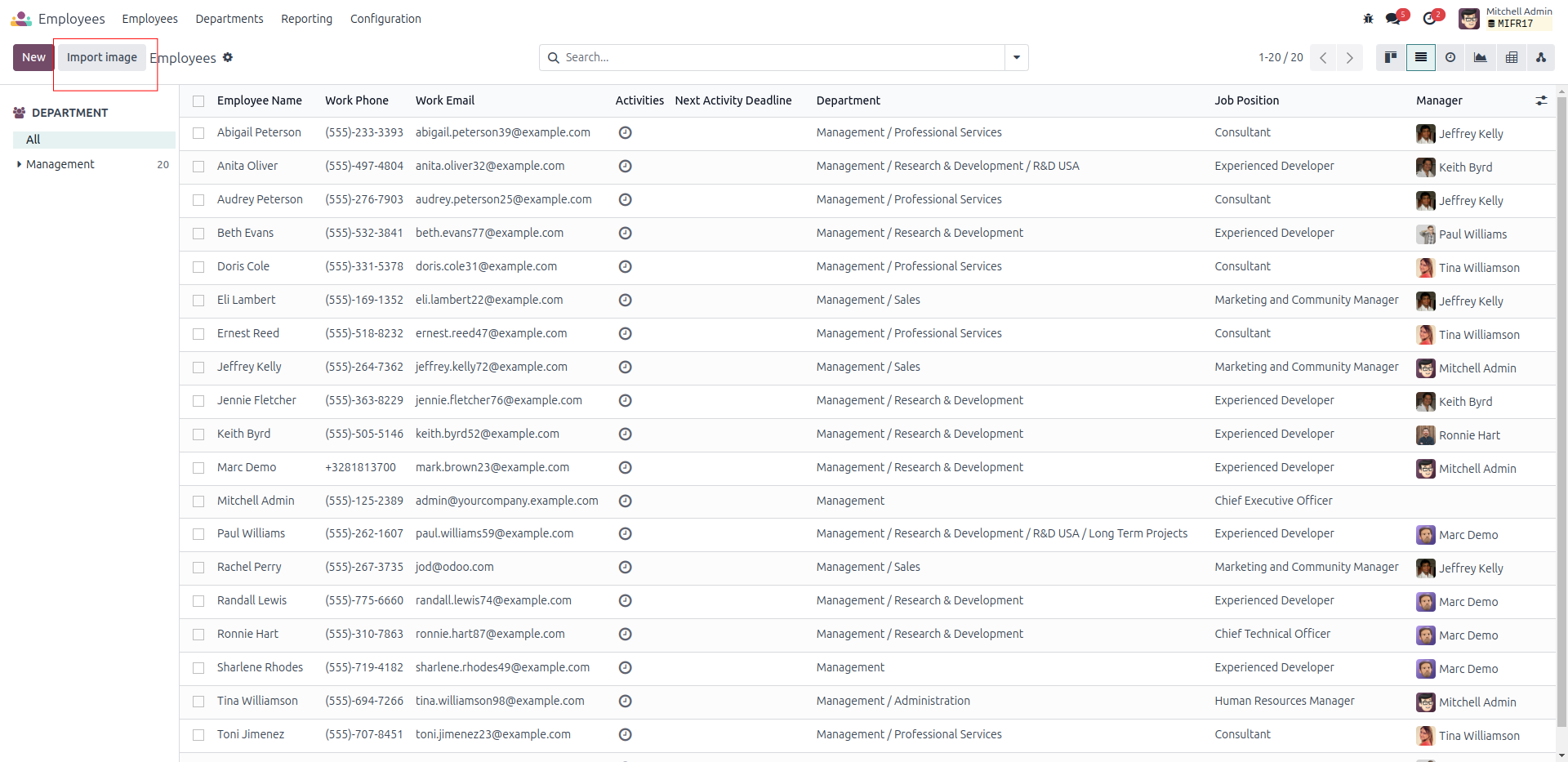The width and height of the screenshot is (1568, 762).
Task: Switch to Hierarchy view
Action: click(1541, 57)
